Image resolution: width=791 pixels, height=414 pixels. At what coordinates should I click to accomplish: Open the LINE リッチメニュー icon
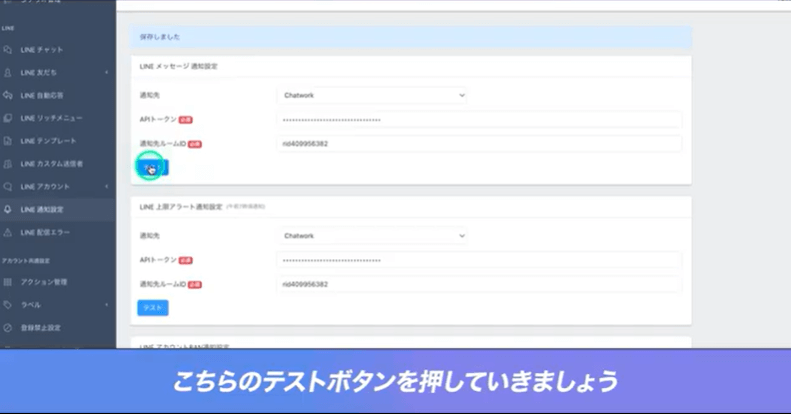tap(8, 118)
